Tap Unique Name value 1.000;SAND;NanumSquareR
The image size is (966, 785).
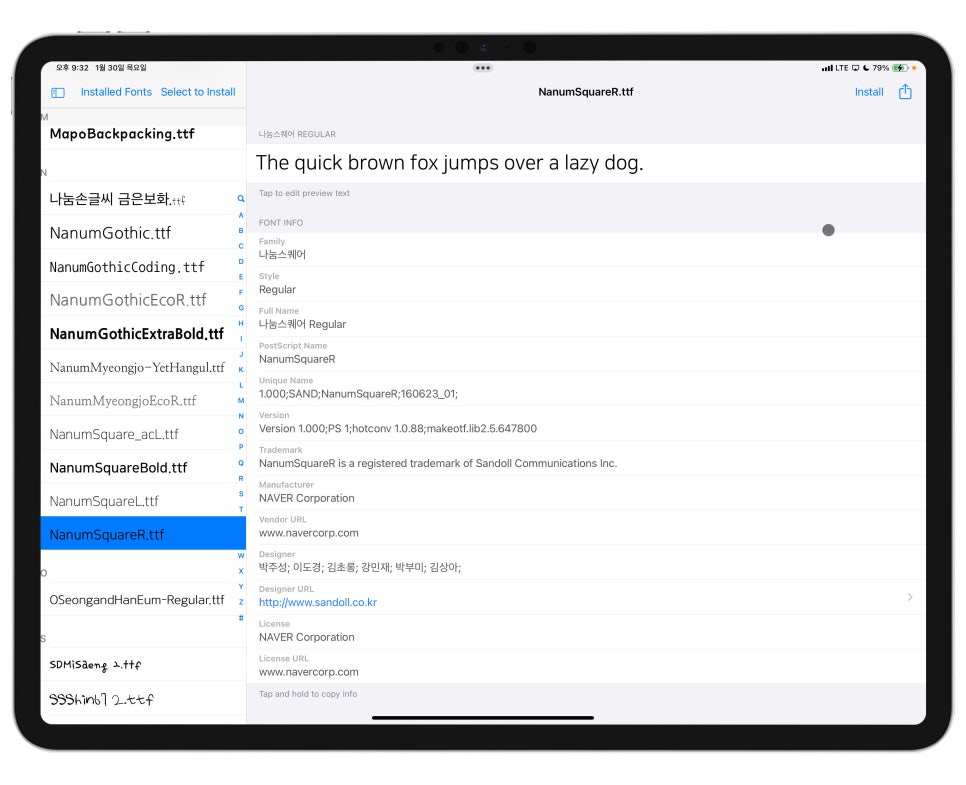pos(358,394)
